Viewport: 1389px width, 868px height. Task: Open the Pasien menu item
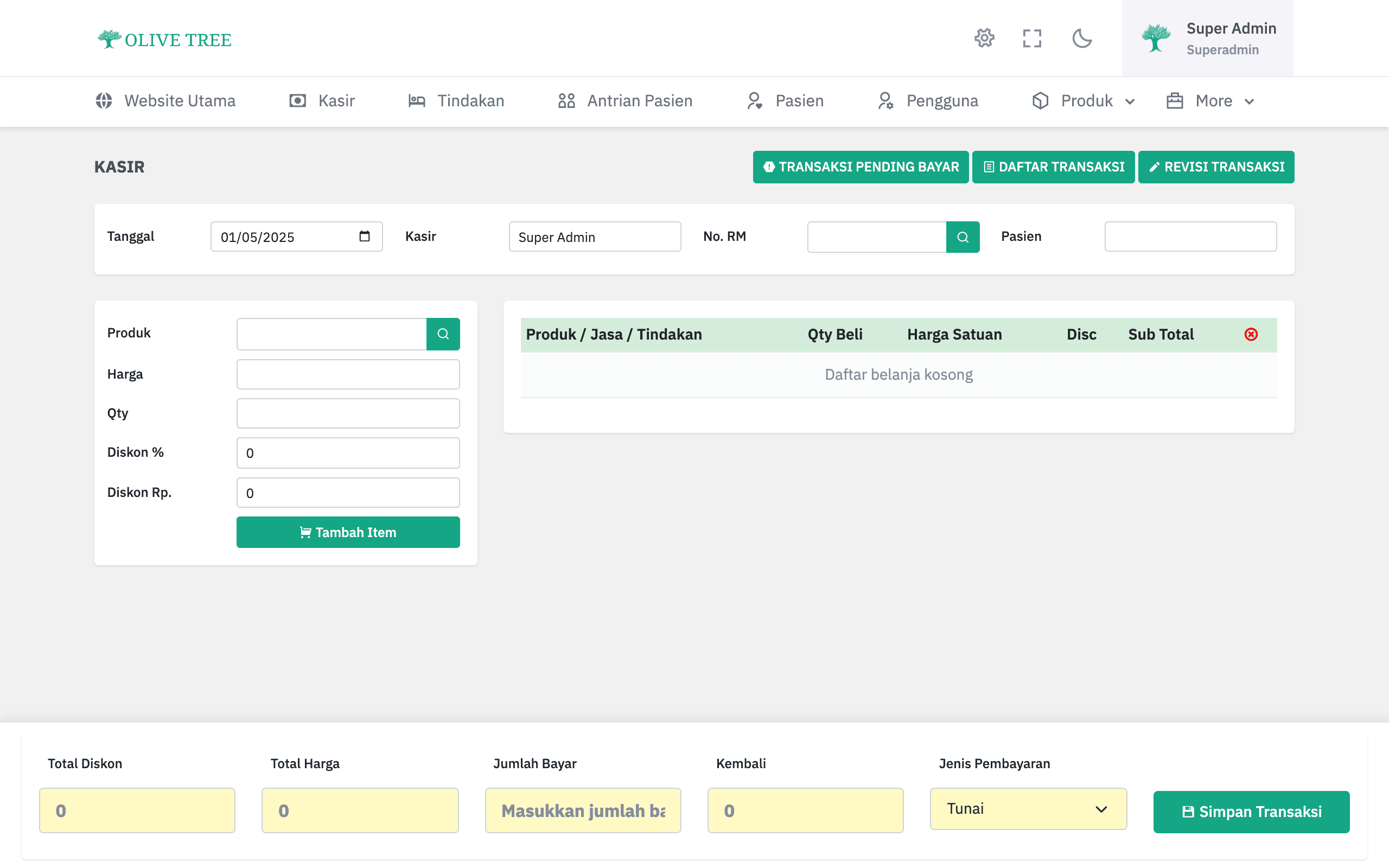(x=785, y=101)
